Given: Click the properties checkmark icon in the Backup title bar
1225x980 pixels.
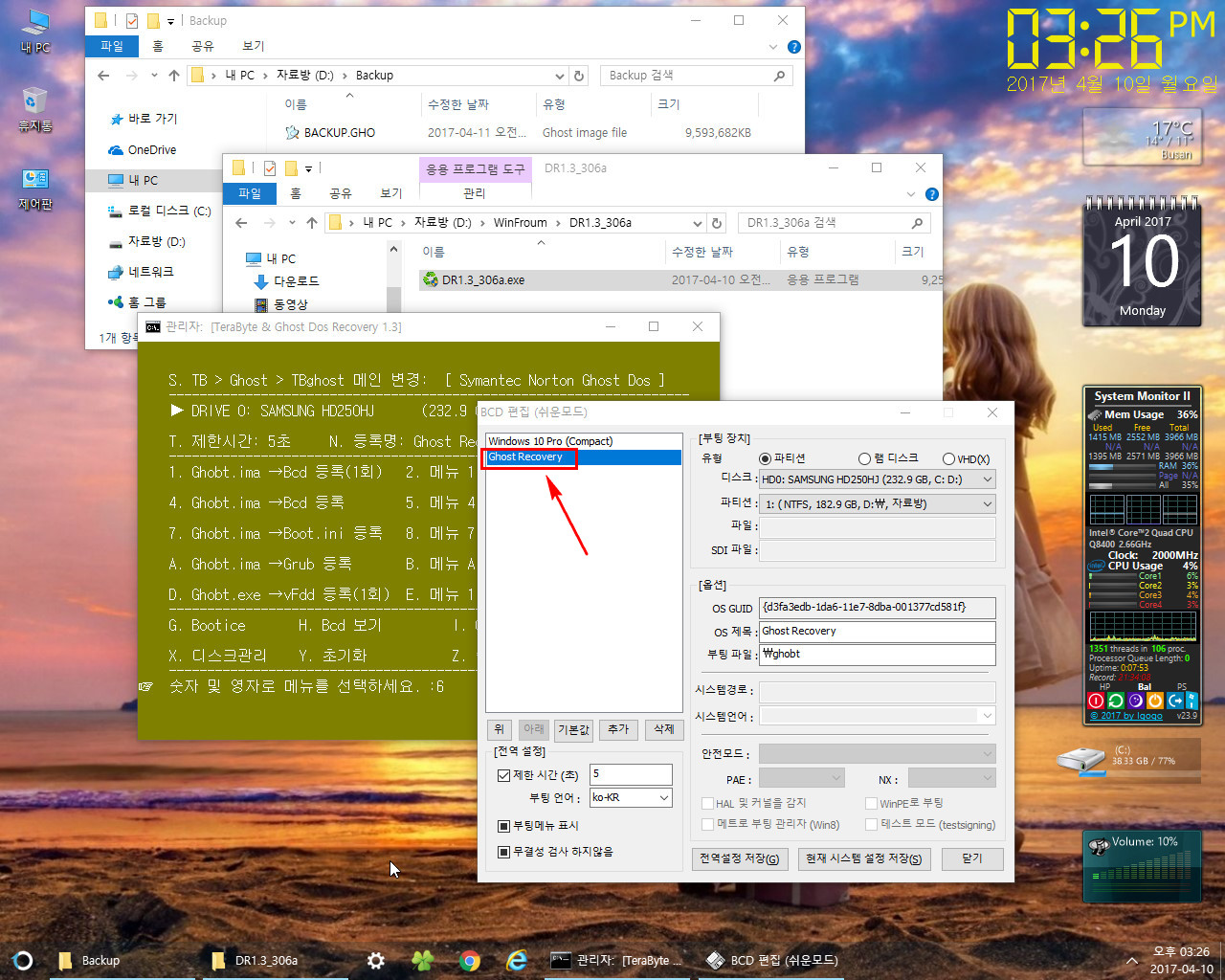Looking at the screenshot, I should pos(131,20).
